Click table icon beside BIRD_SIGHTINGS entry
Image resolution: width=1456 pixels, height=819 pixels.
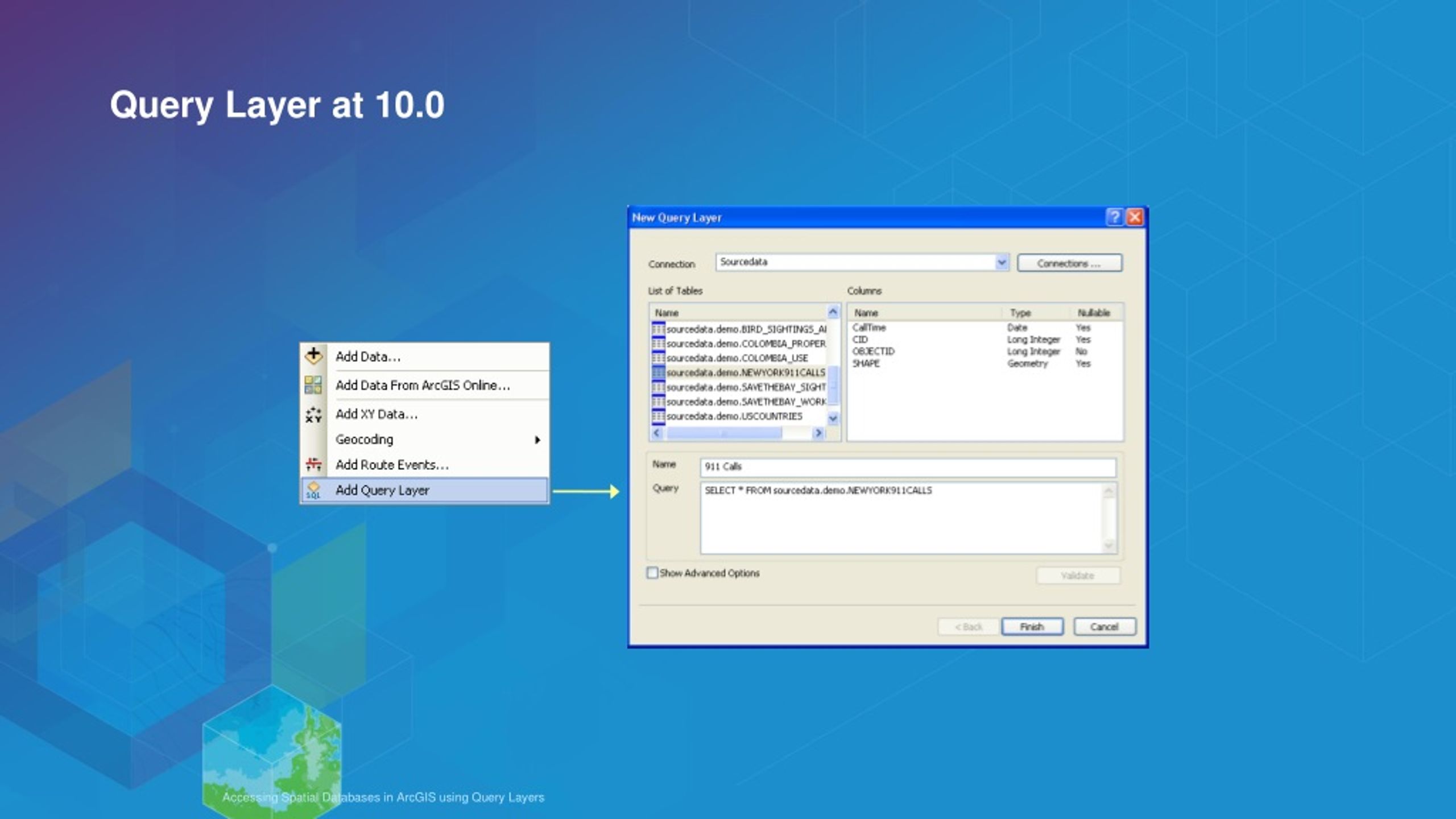(x=658, y=329)
